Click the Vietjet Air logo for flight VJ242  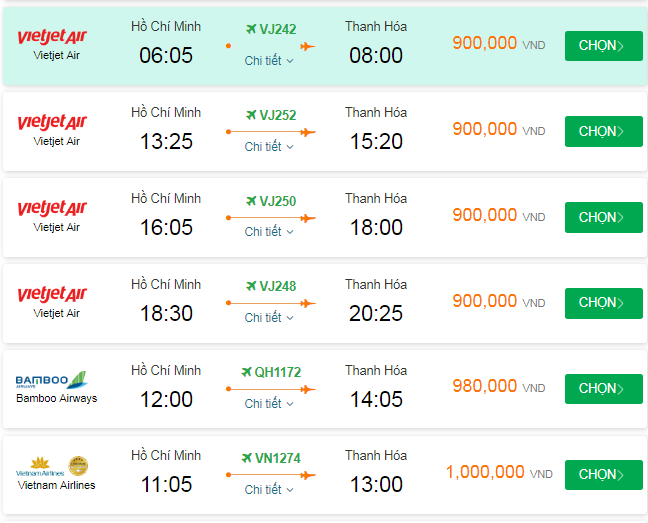(52, 37)
